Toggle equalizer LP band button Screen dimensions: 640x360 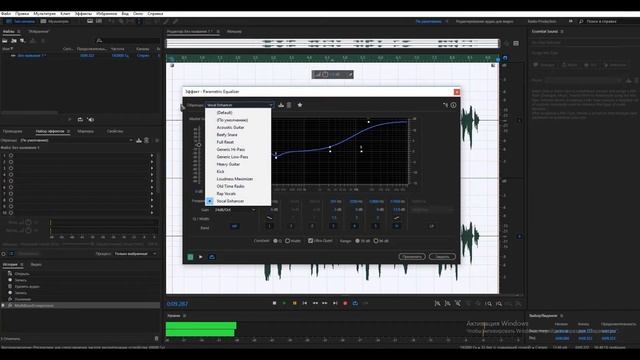point(432,226)
